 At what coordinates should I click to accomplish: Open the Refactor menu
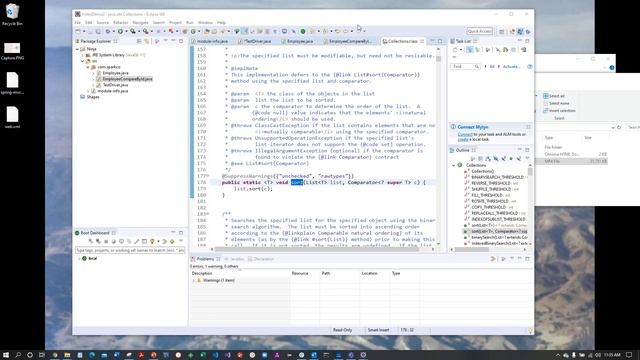(x=120, y=22)
